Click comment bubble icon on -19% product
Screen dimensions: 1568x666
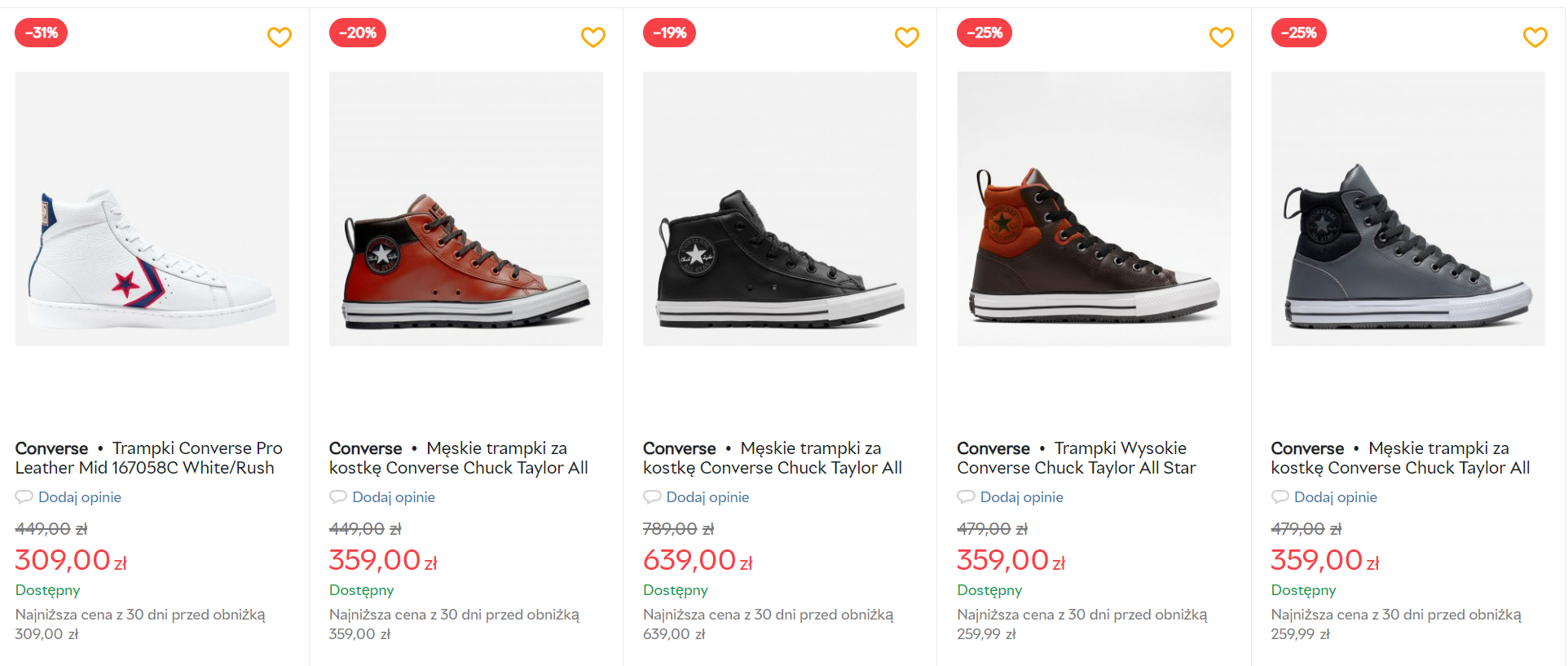point(651,496)
